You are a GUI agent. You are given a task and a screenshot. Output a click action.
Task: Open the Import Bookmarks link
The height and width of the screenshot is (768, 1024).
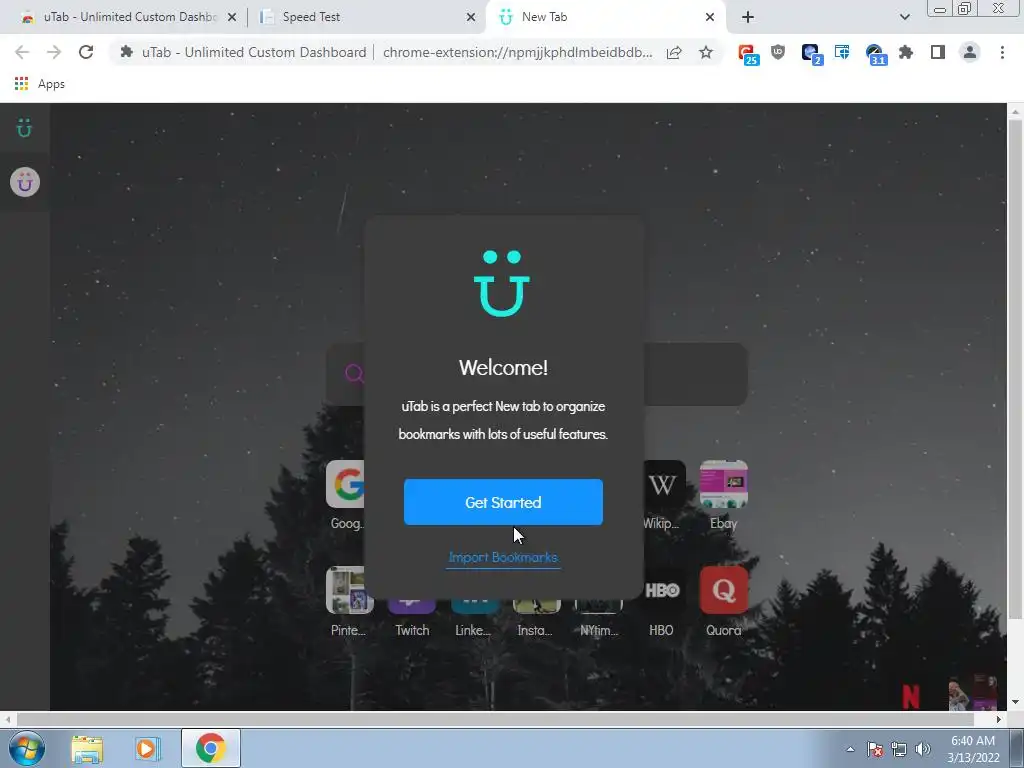click(503, 557)
